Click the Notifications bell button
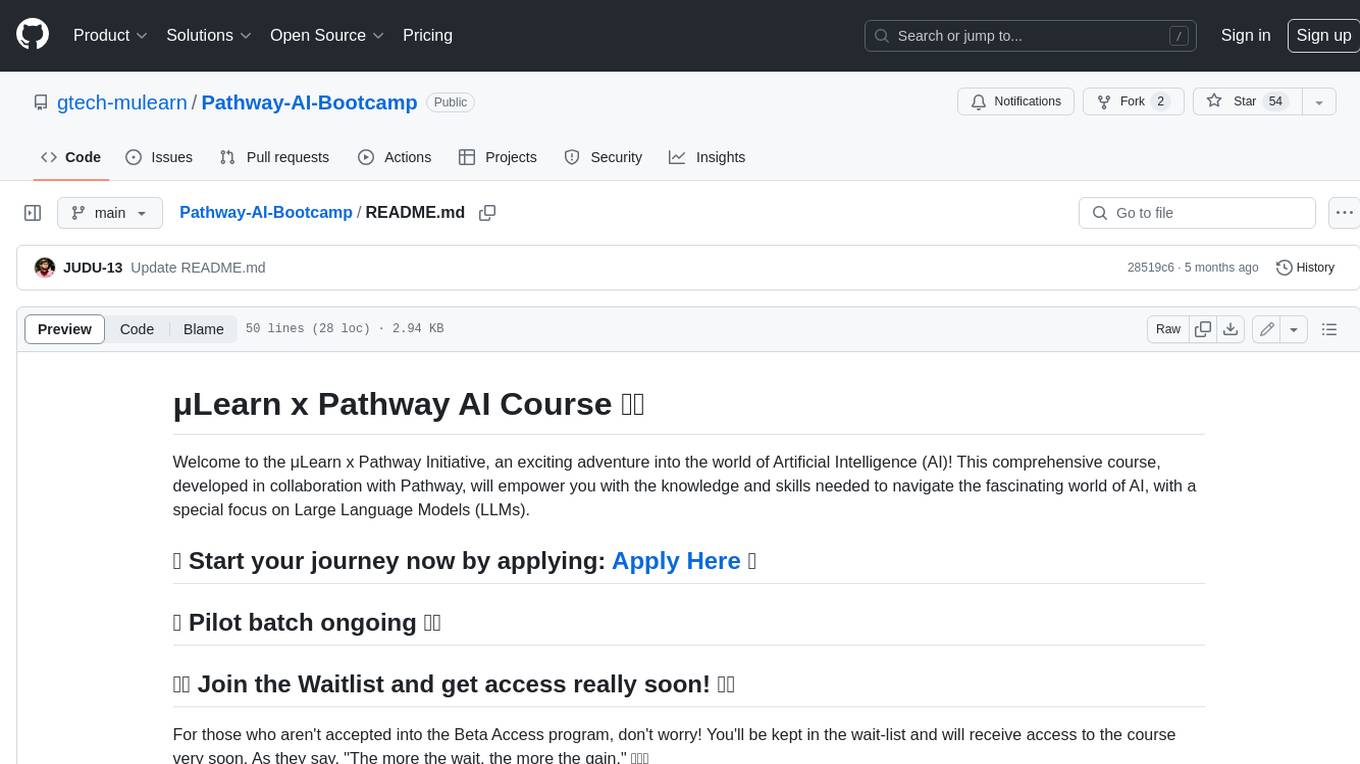 pos(1016,102)
